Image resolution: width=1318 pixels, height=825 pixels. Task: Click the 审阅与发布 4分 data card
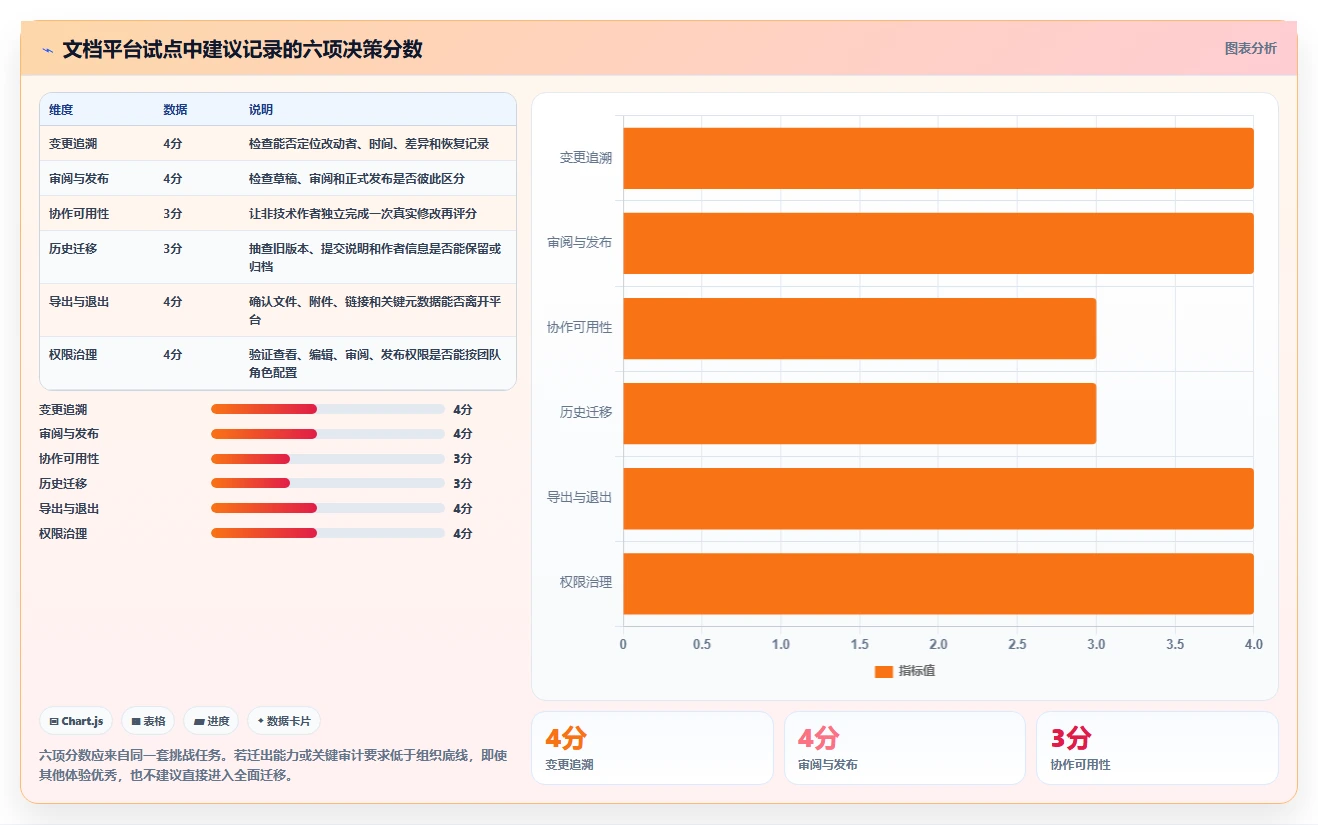click(905, 748)
